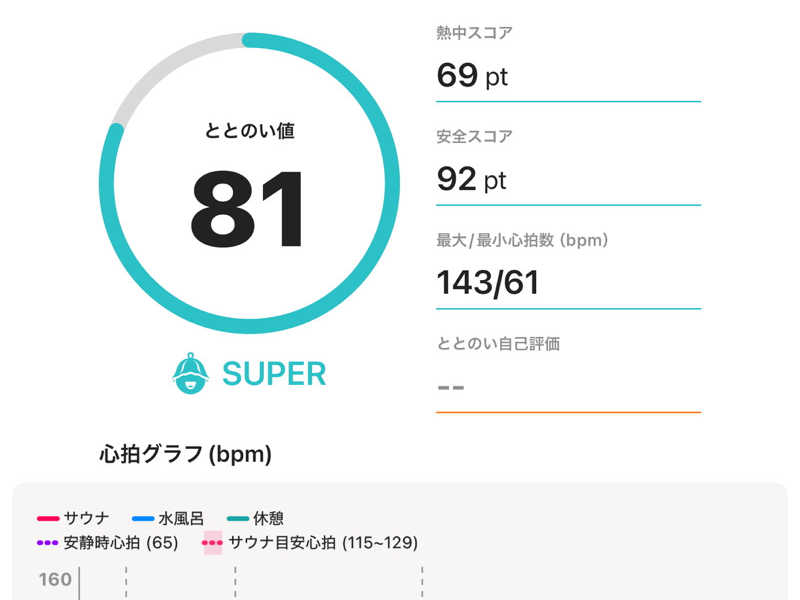Click the SUPER rank label text
This screenshot has width=800, height=600.
click(274, 374)
